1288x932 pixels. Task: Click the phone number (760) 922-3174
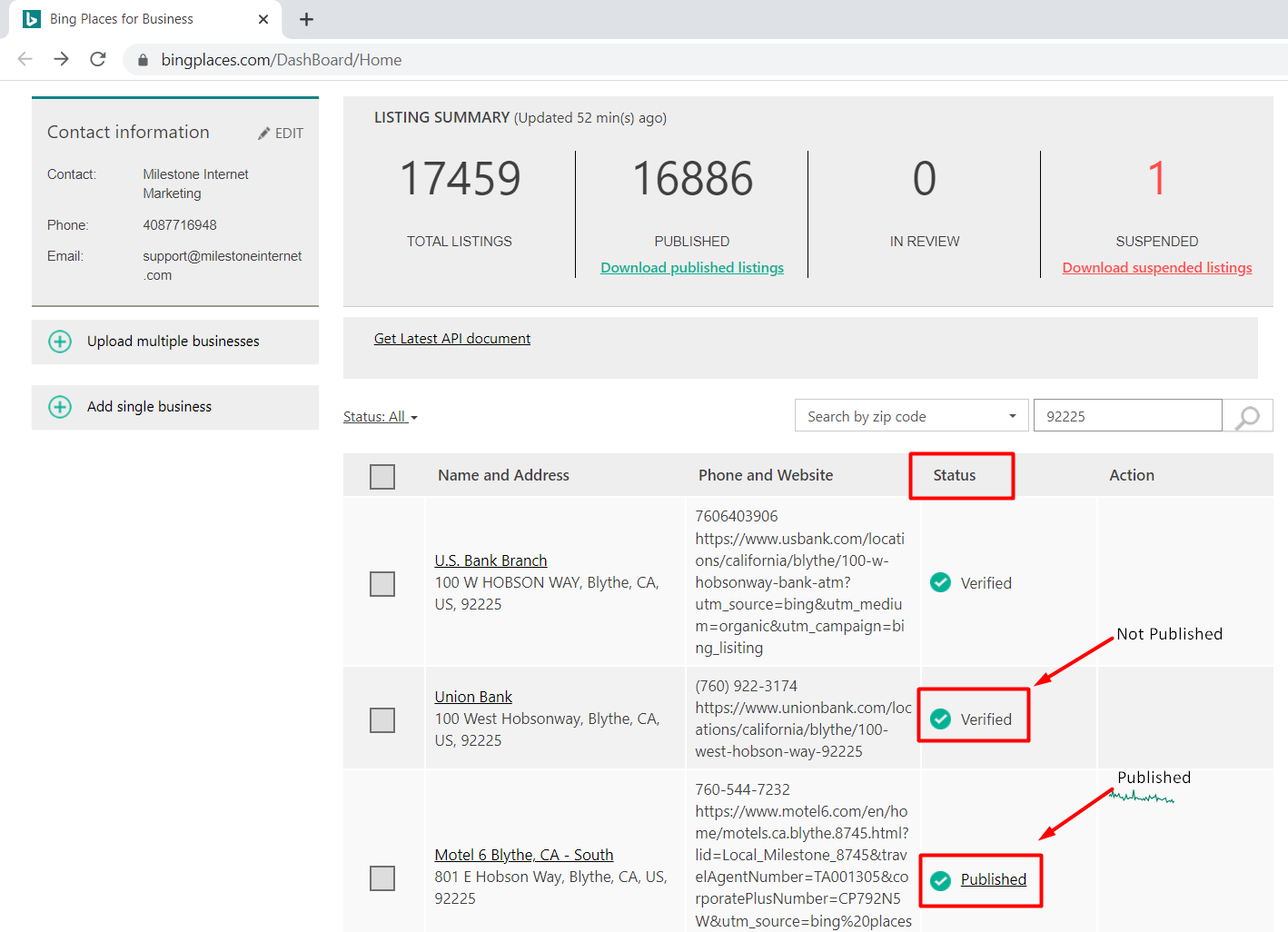(x=747, y=686)
